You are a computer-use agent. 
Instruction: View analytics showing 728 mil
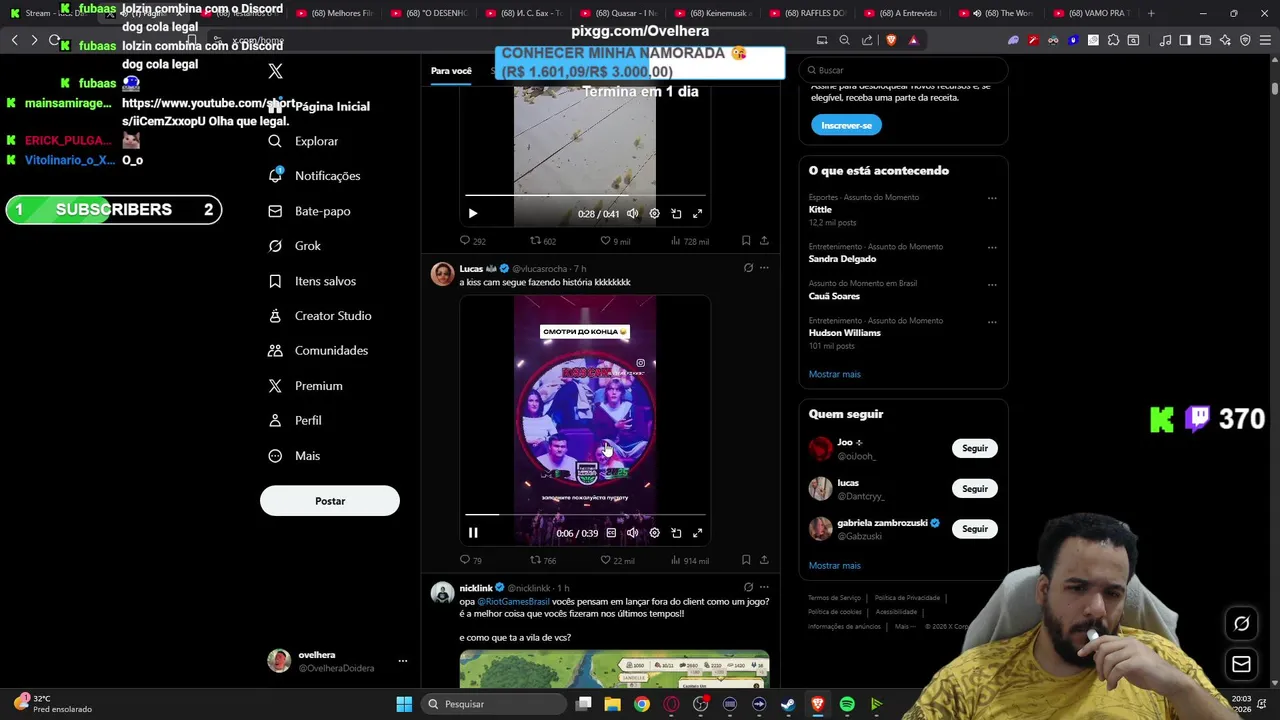[690, 241]
